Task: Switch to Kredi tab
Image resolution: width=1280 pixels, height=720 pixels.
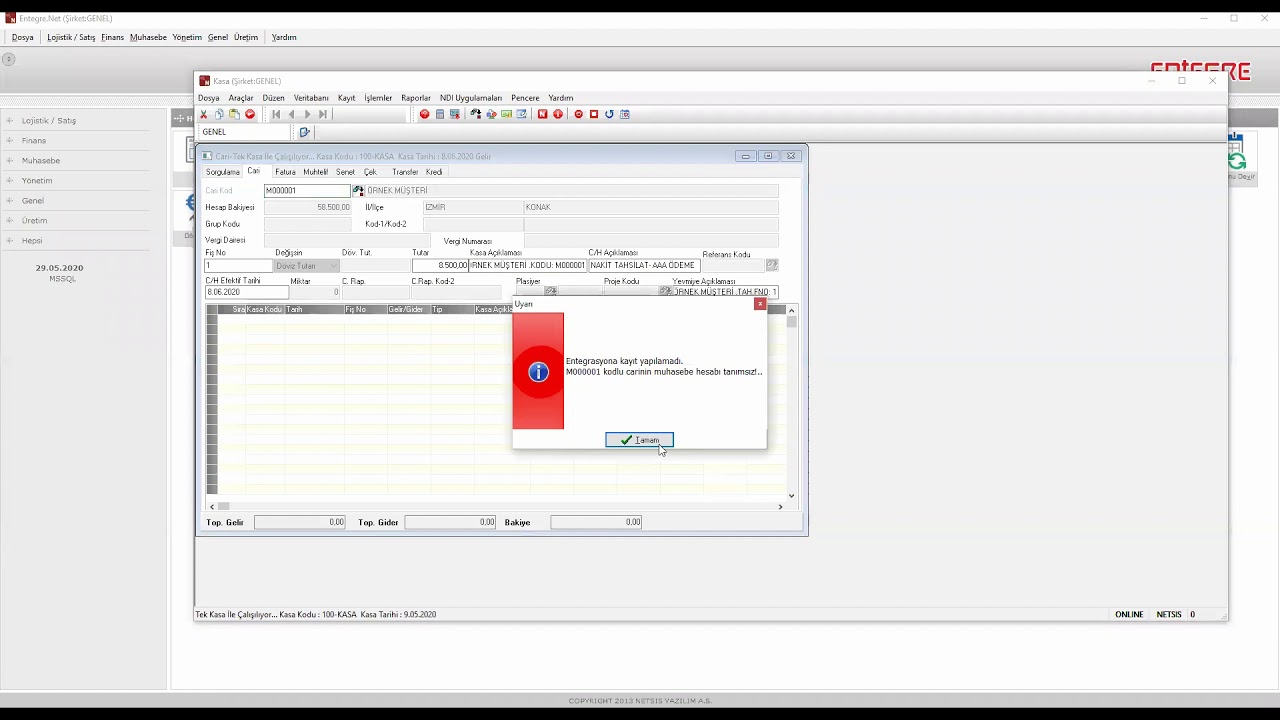Action: [434, 172]
